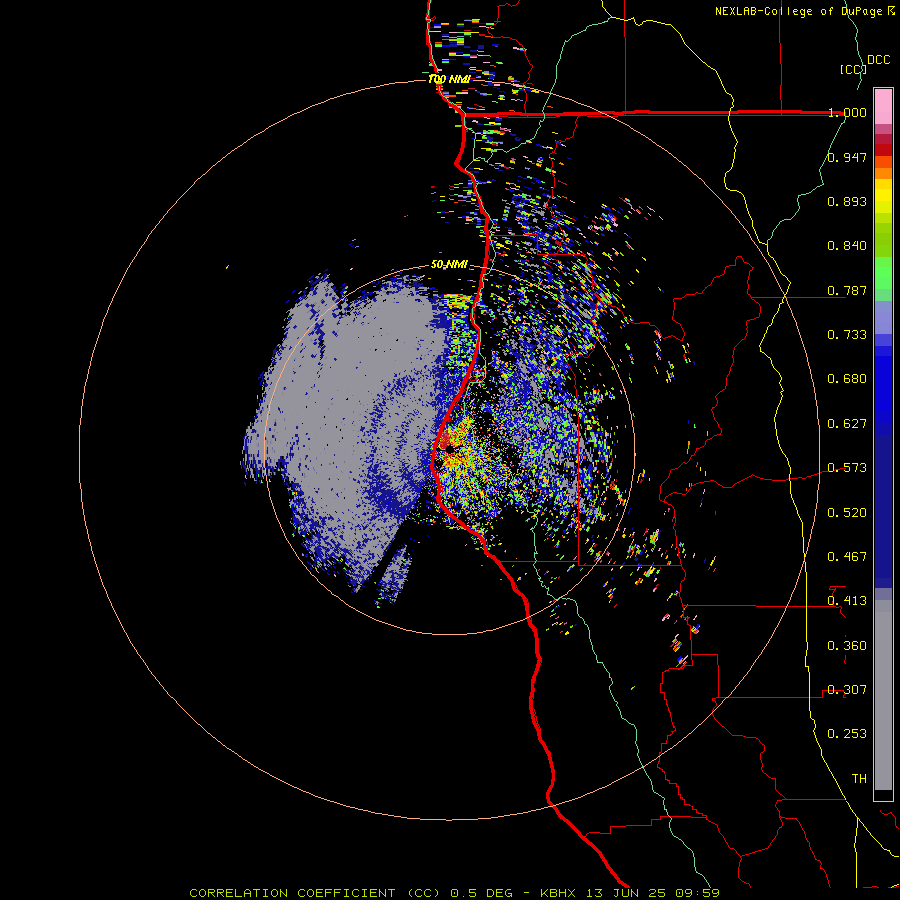Pick the pink segment atop the color bar
900x900 pixels.
[883, 107]
